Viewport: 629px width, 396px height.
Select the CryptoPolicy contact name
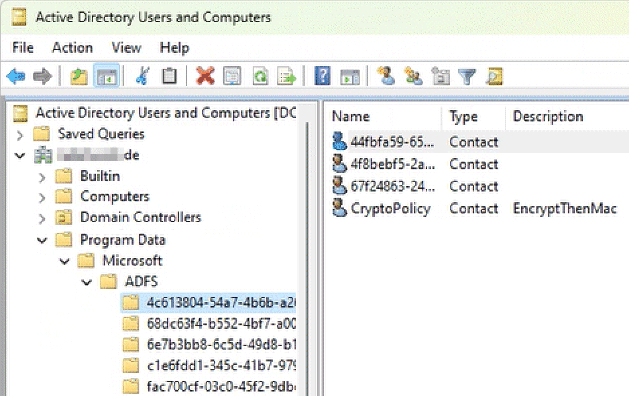pyautogui.click(x=390, y=208)
